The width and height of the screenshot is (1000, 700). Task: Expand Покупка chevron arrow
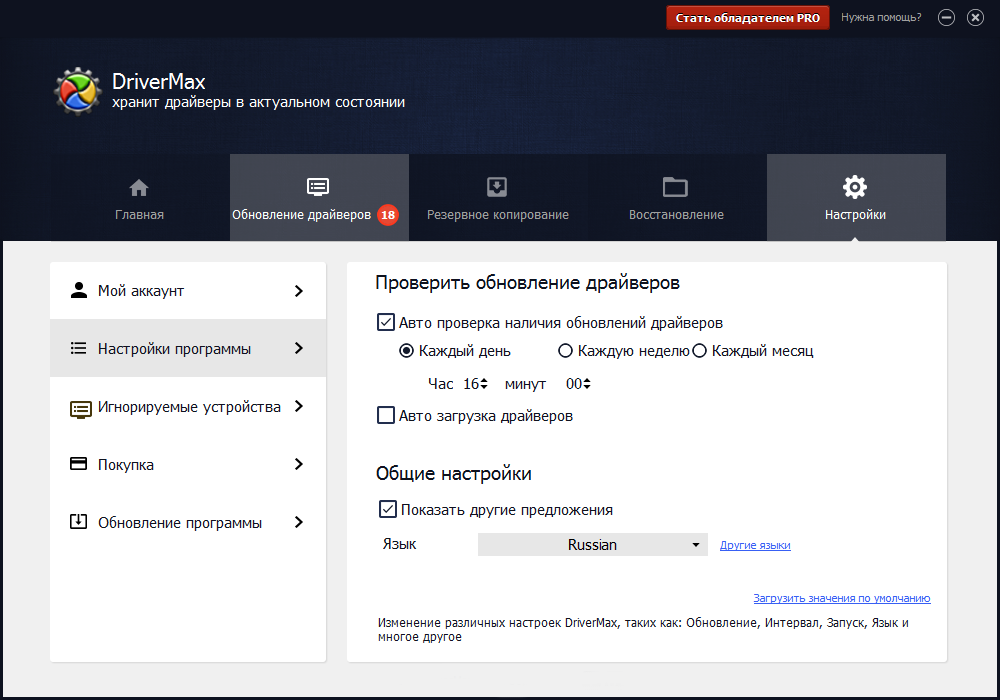click(298, 464)
